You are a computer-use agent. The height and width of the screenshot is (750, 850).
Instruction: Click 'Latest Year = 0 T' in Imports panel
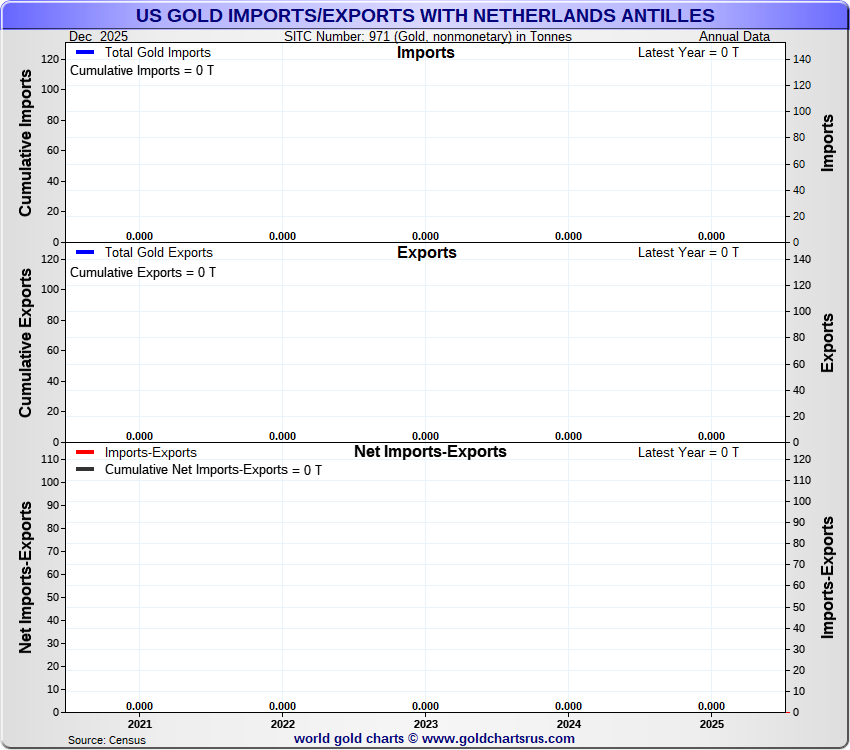tap(688, 53)
